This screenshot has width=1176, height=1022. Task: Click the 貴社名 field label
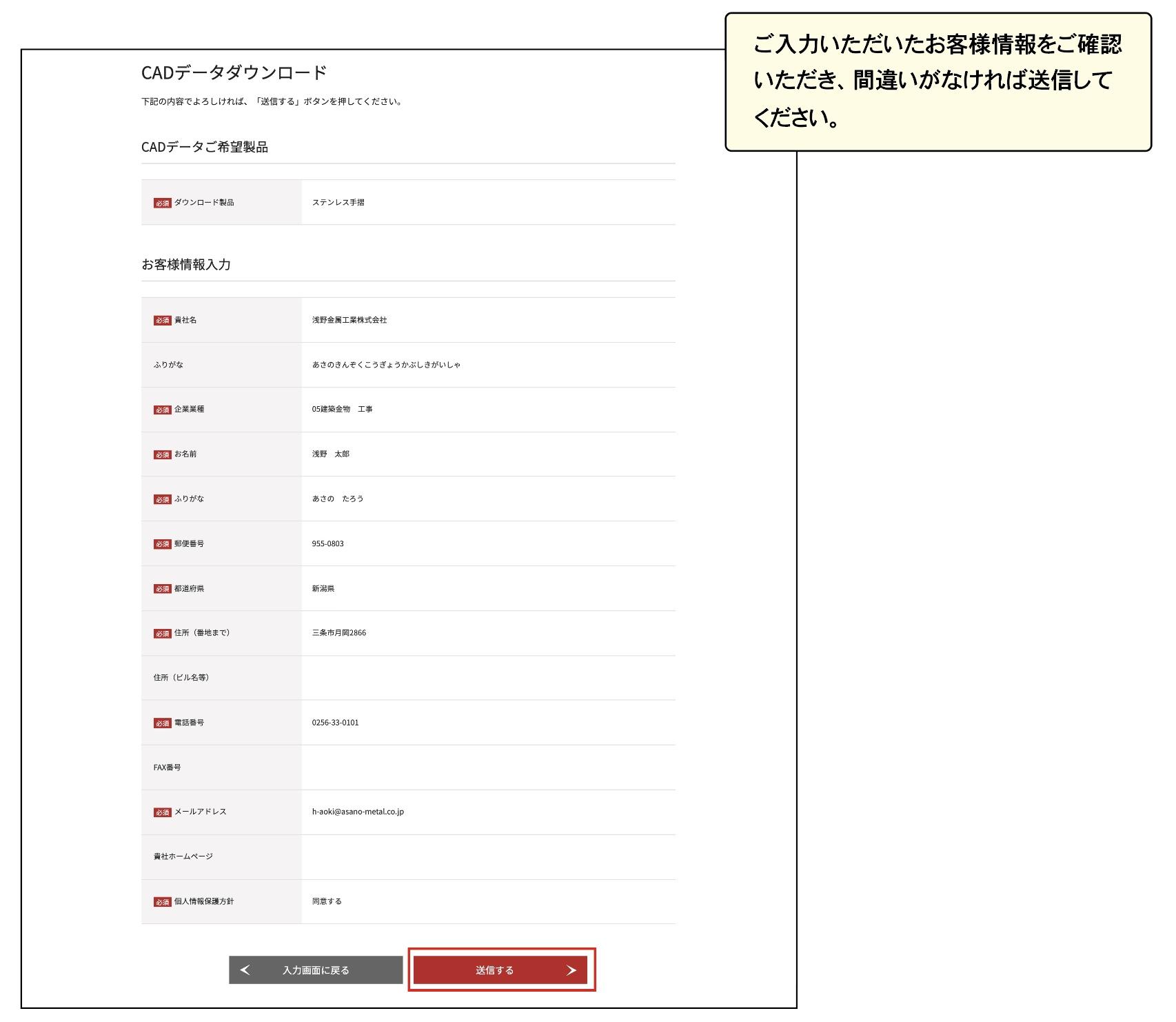coord(185,320)
